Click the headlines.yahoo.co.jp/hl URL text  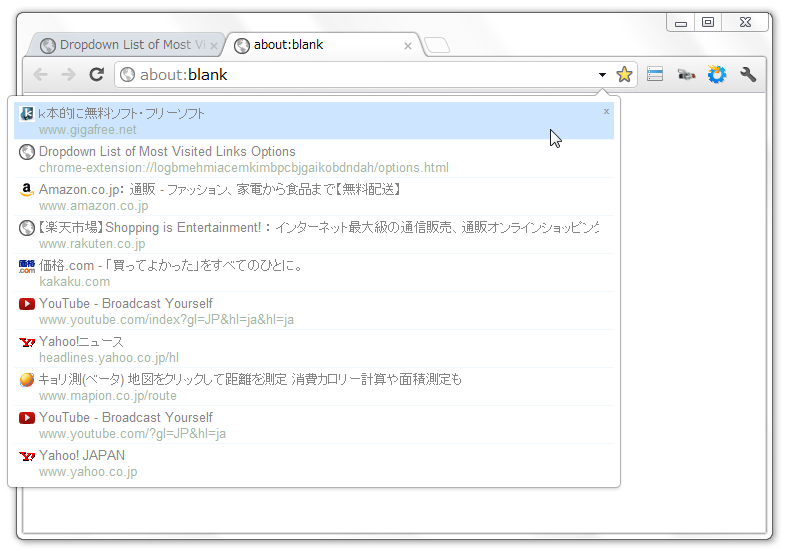pyautogui.click(x=109, y=357)
